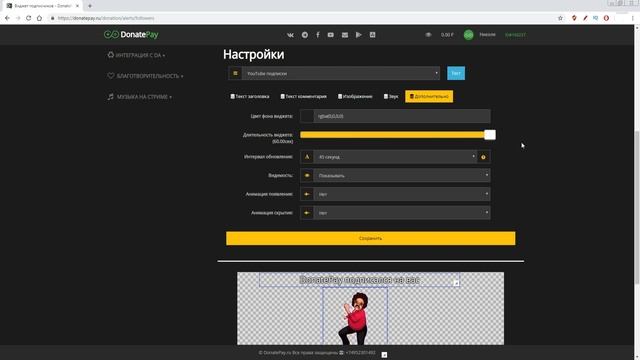Click widget background color swatch
640x360 pixels.
[307, 116]
